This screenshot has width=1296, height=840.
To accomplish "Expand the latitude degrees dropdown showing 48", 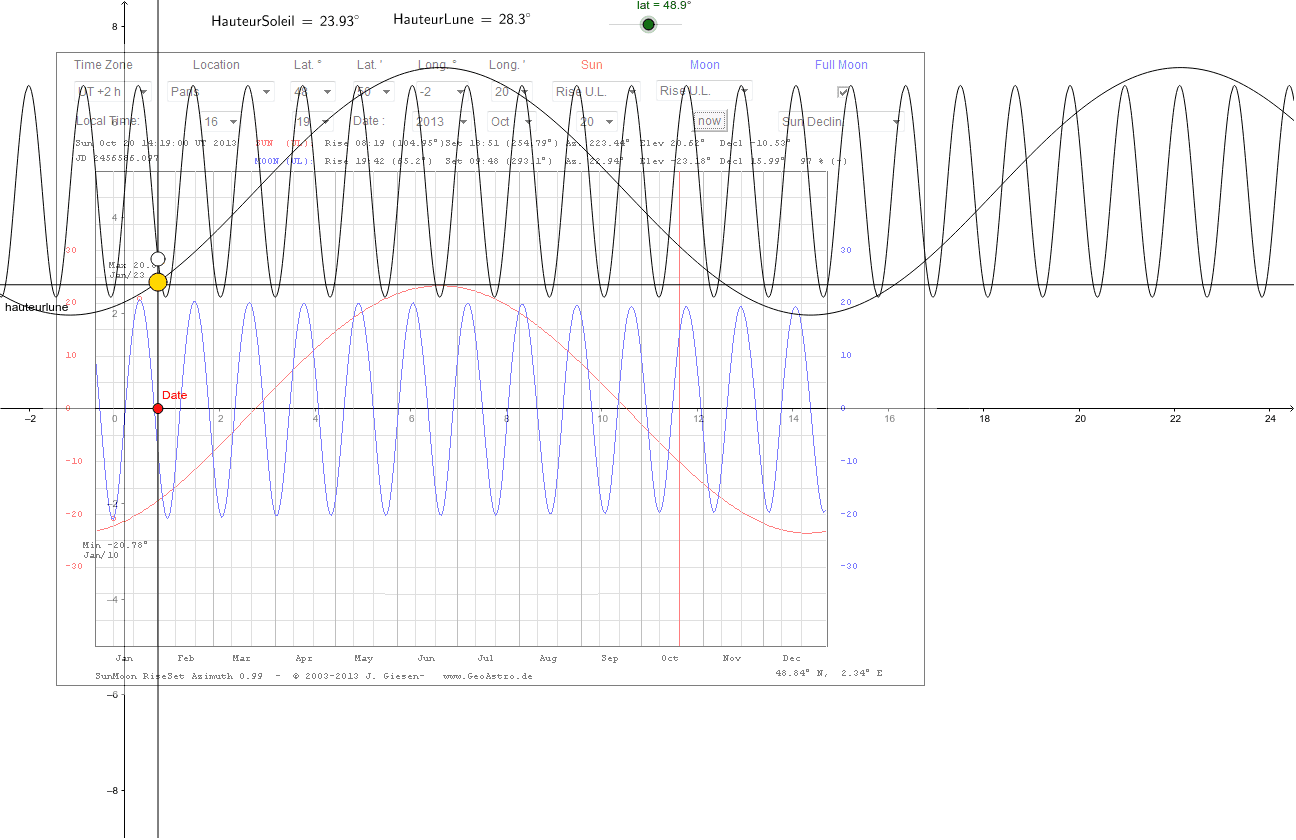I will pos(312,91).
